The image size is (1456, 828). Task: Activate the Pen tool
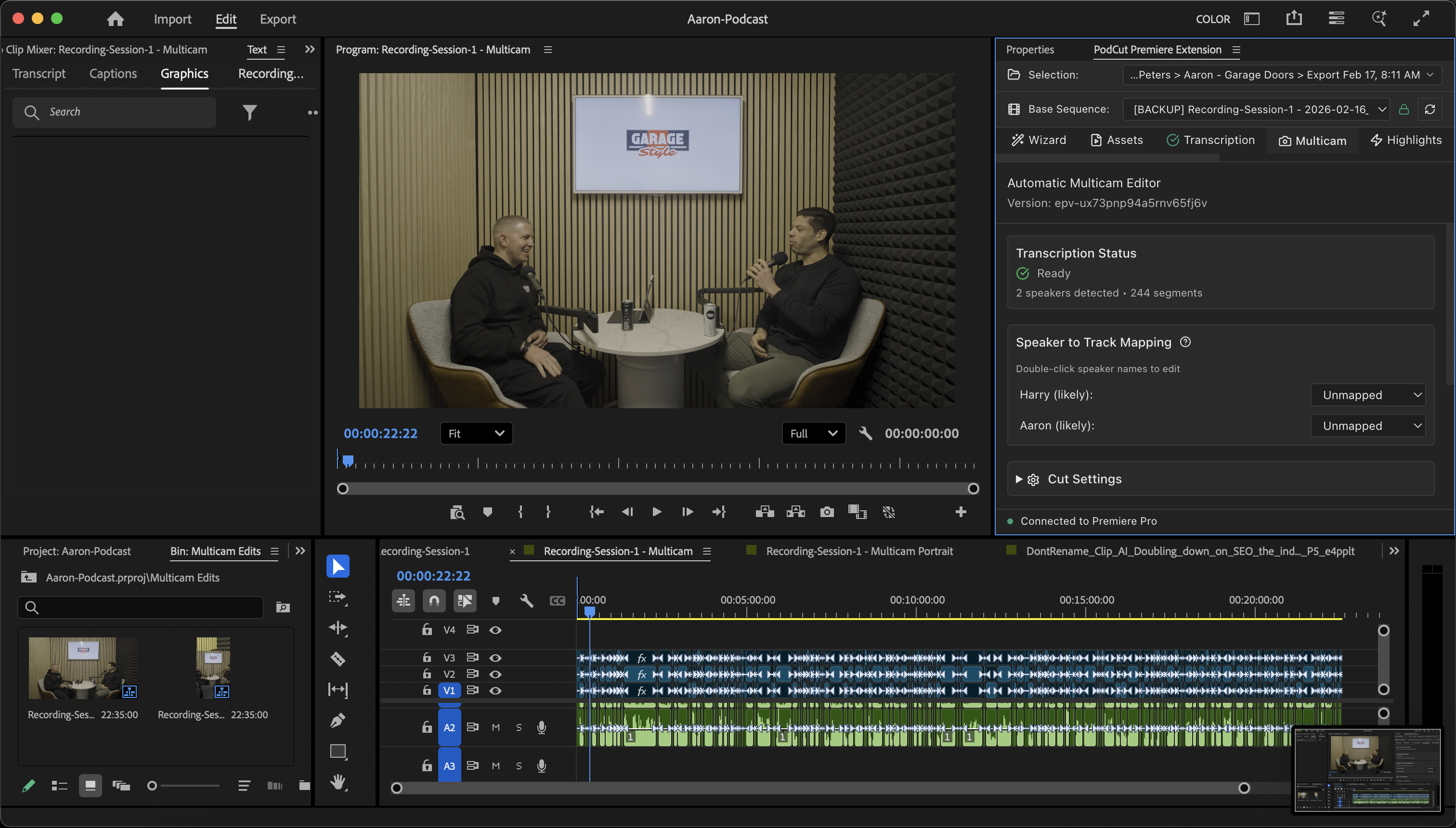(x=337, y=719)
